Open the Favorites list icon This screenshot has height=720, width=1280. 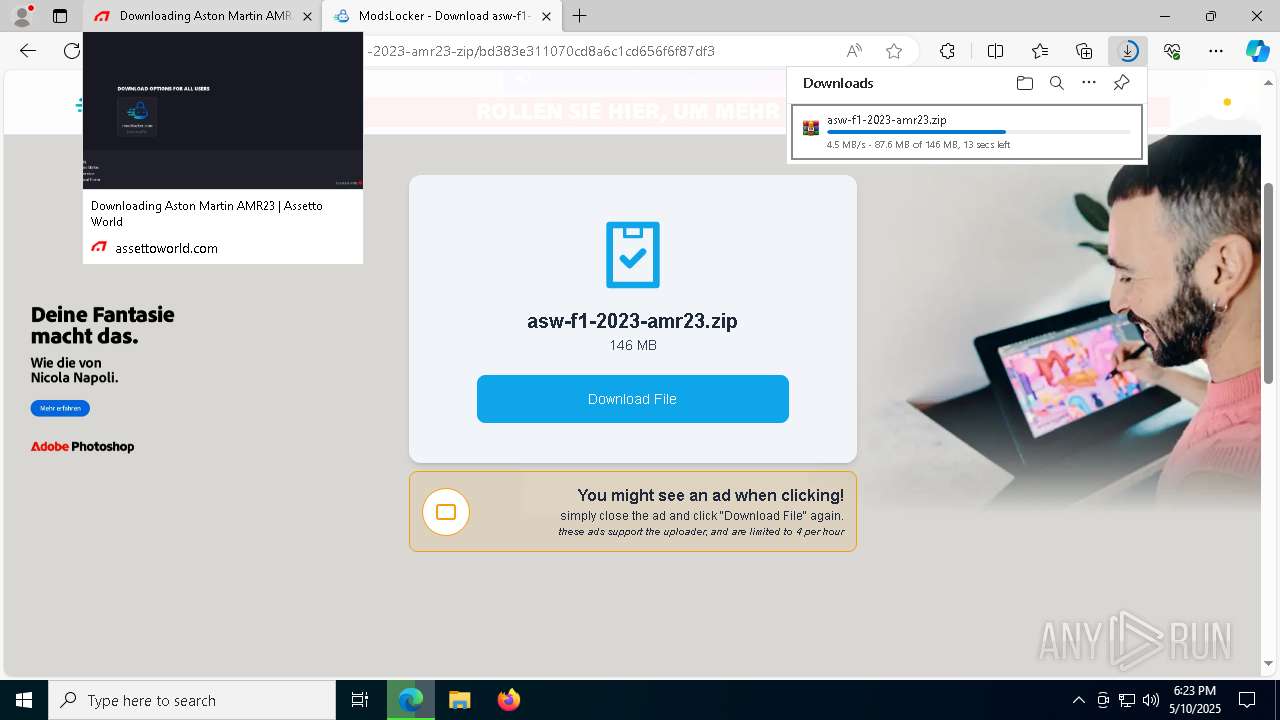click(1040, 51)
